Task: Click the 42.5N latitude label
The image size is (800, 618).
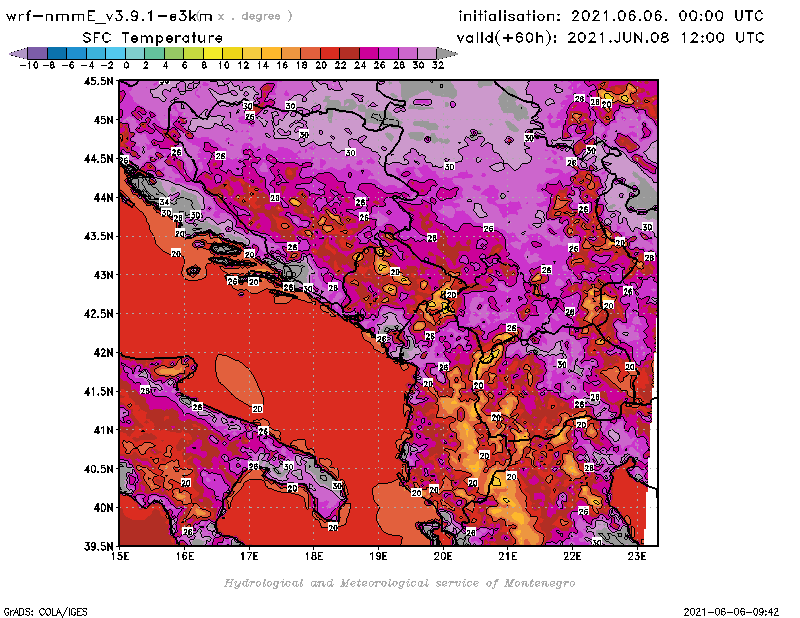Action: pyautogui.click(x=98, y=314)
